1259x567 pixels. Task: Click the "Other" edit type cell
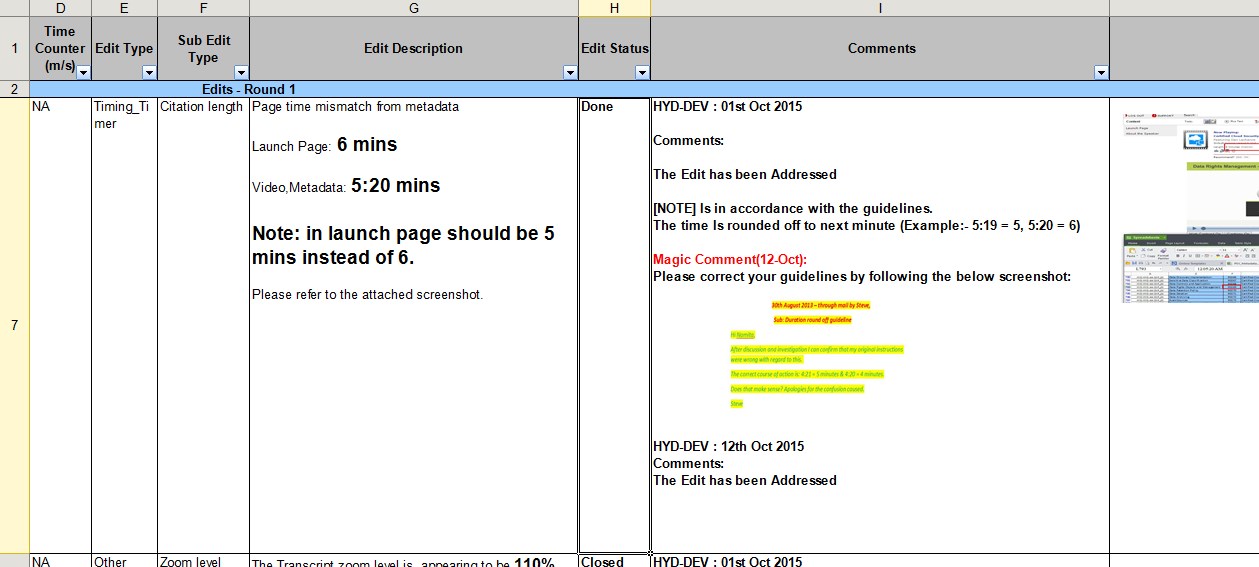[x=124, y=561]
